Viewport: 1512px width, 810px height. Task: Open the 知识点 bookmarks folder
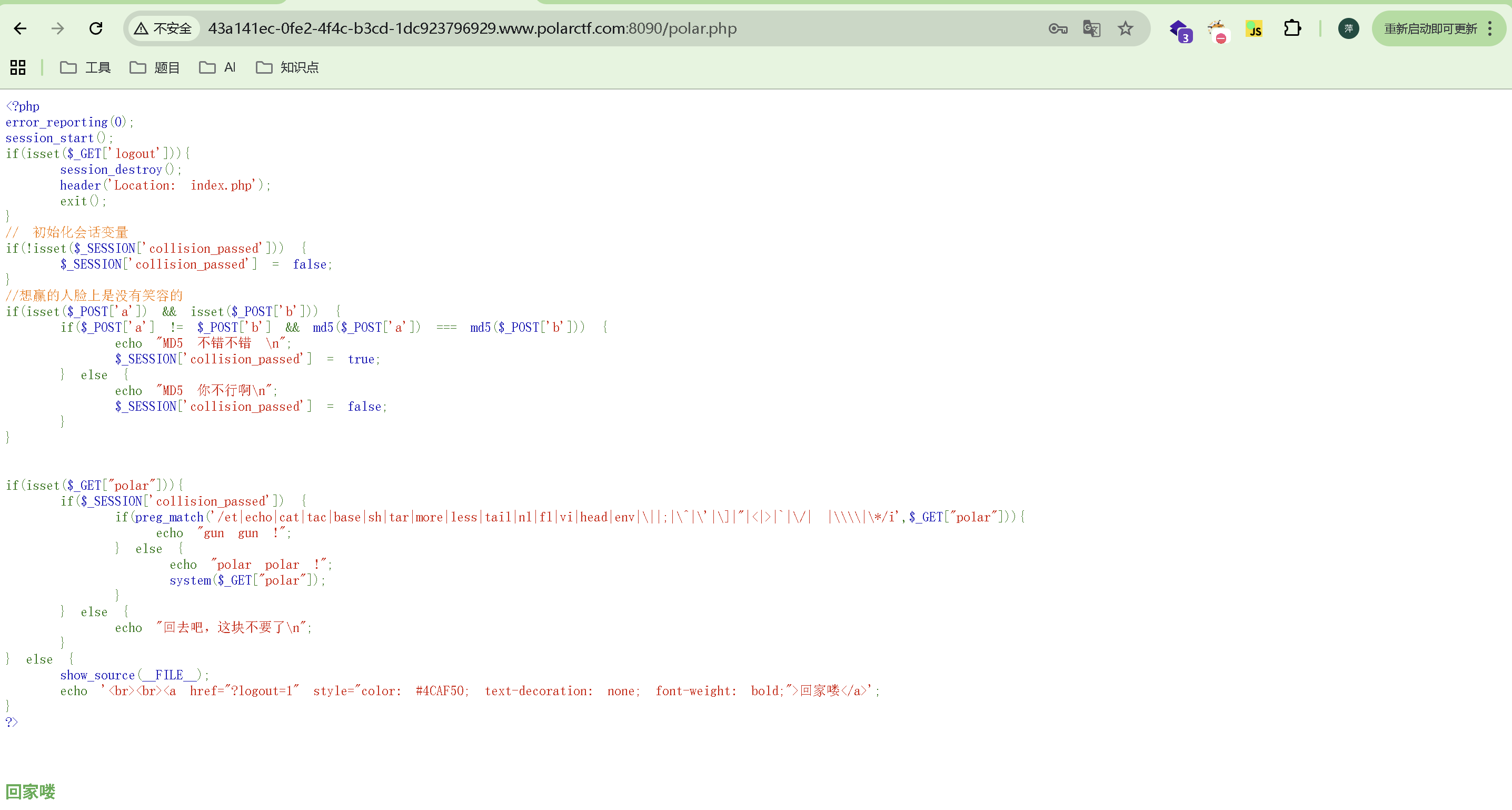(x=287, y=67)
